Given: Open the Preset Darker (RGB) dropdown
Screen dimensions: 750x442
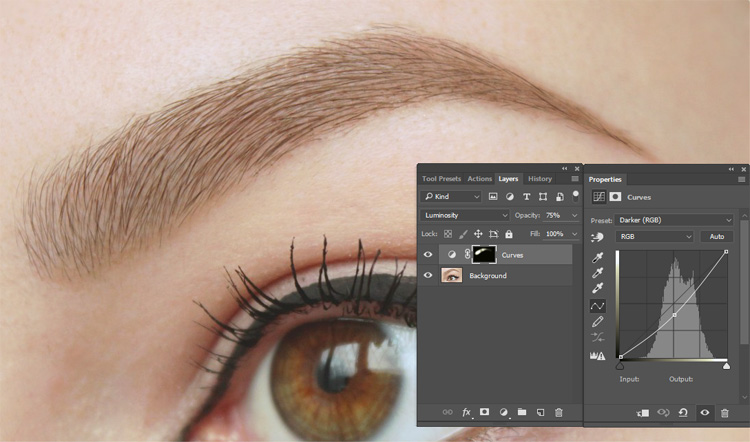Looking at the screenshot, I should 674,220.
